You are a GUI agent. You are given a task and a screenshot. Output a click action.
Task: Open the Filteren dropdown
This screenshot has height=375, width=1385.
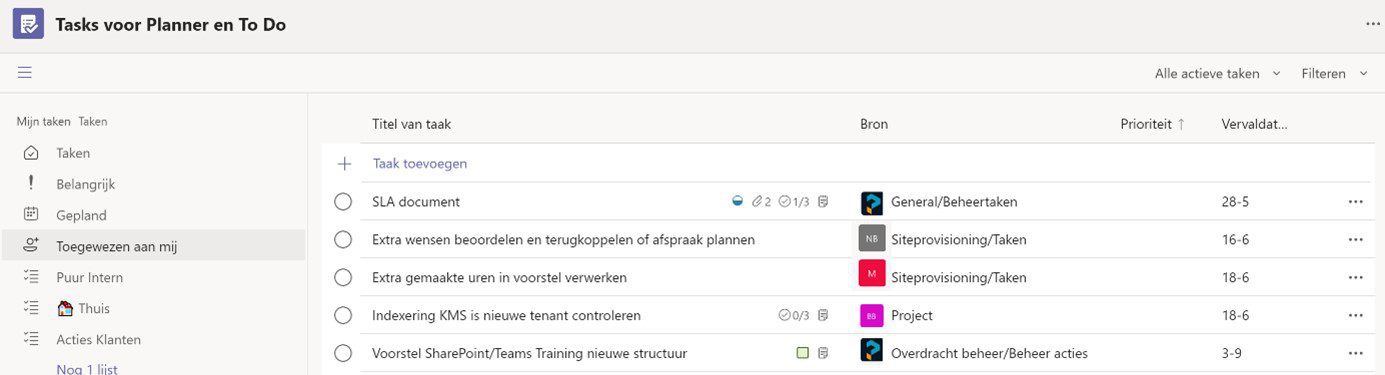(1335, 73)
